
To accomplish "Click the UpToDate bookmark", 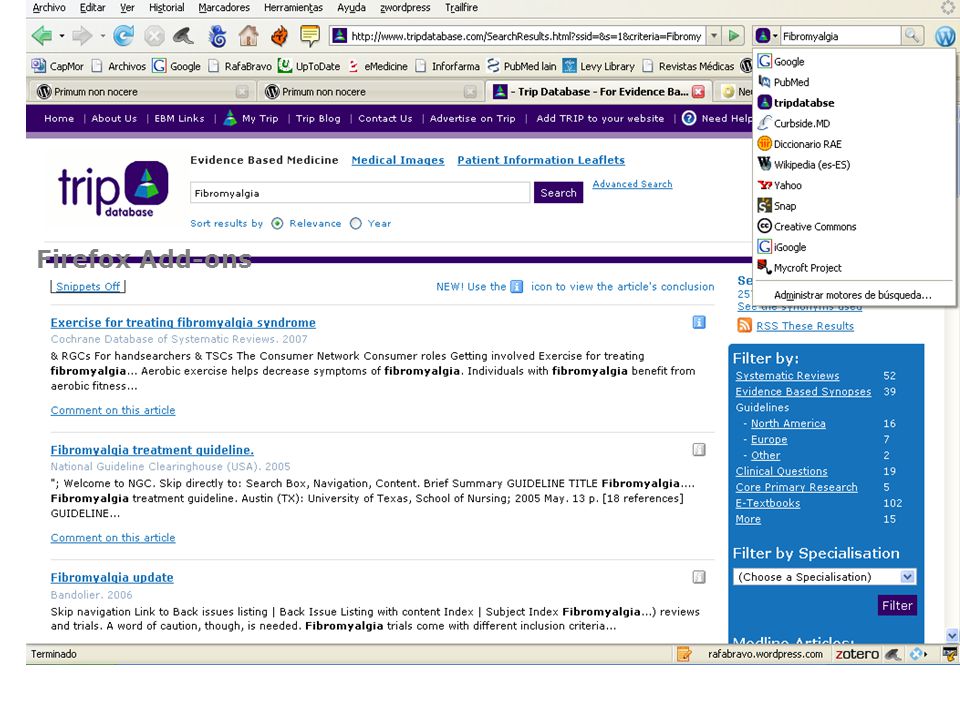I will 309,66.
